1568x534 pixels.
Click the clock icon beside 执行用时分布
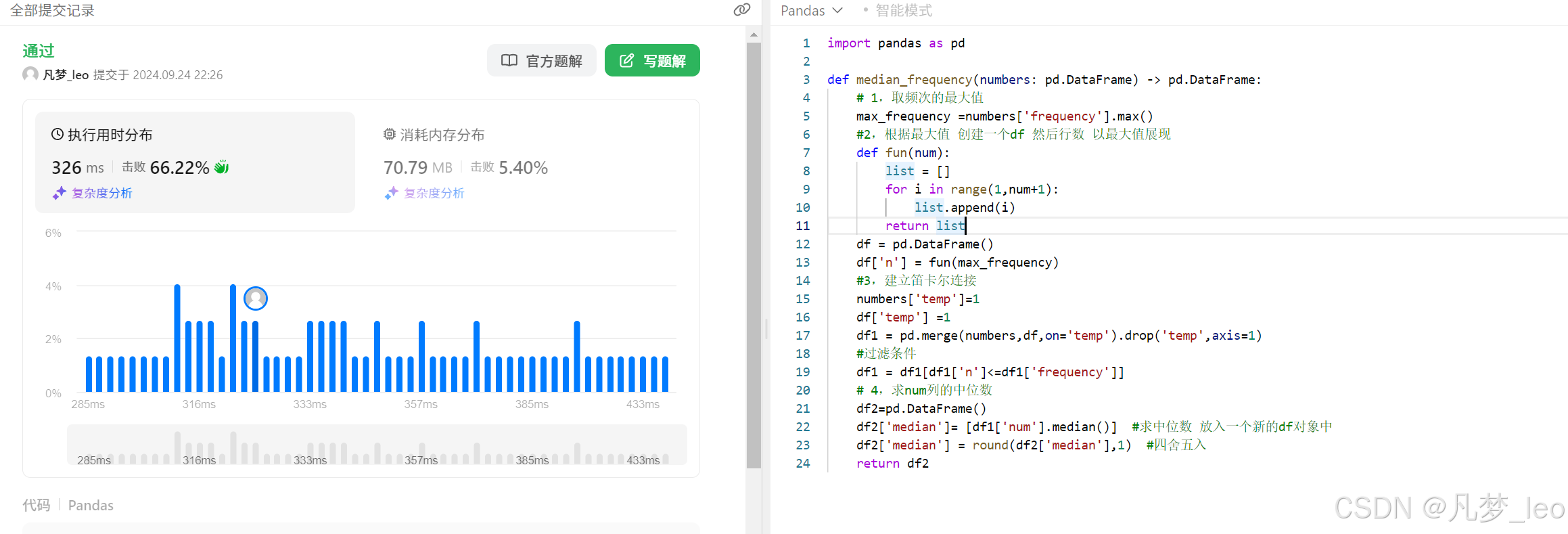point(57,134)
